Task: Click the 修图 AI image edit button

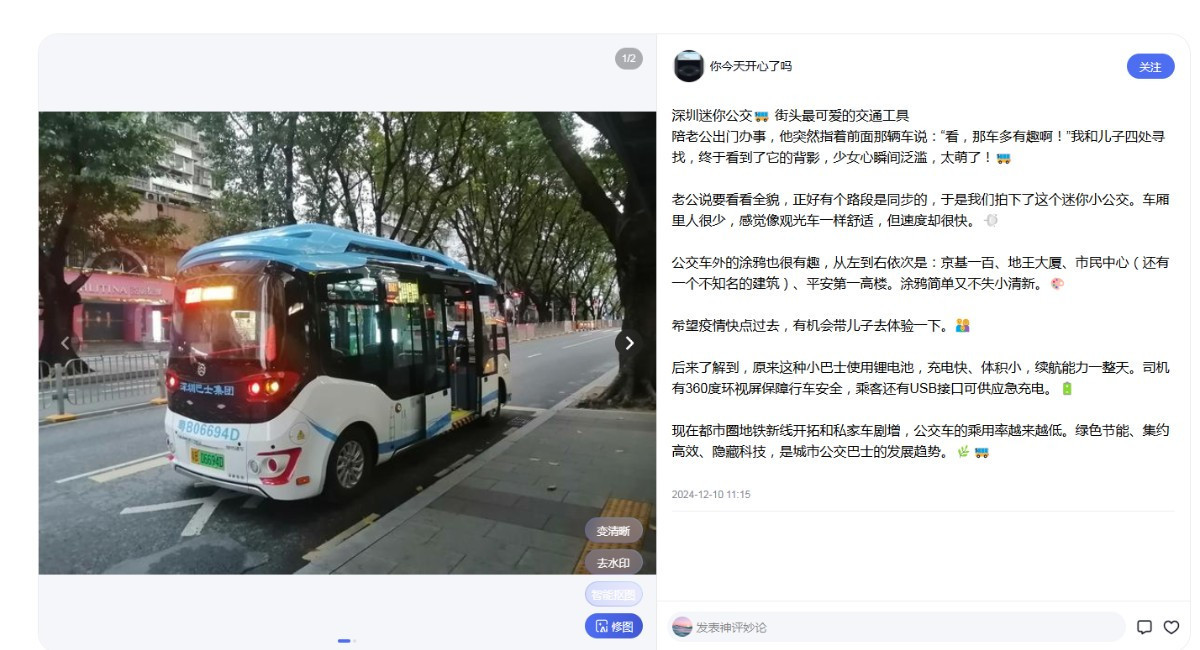Action: 614,626
